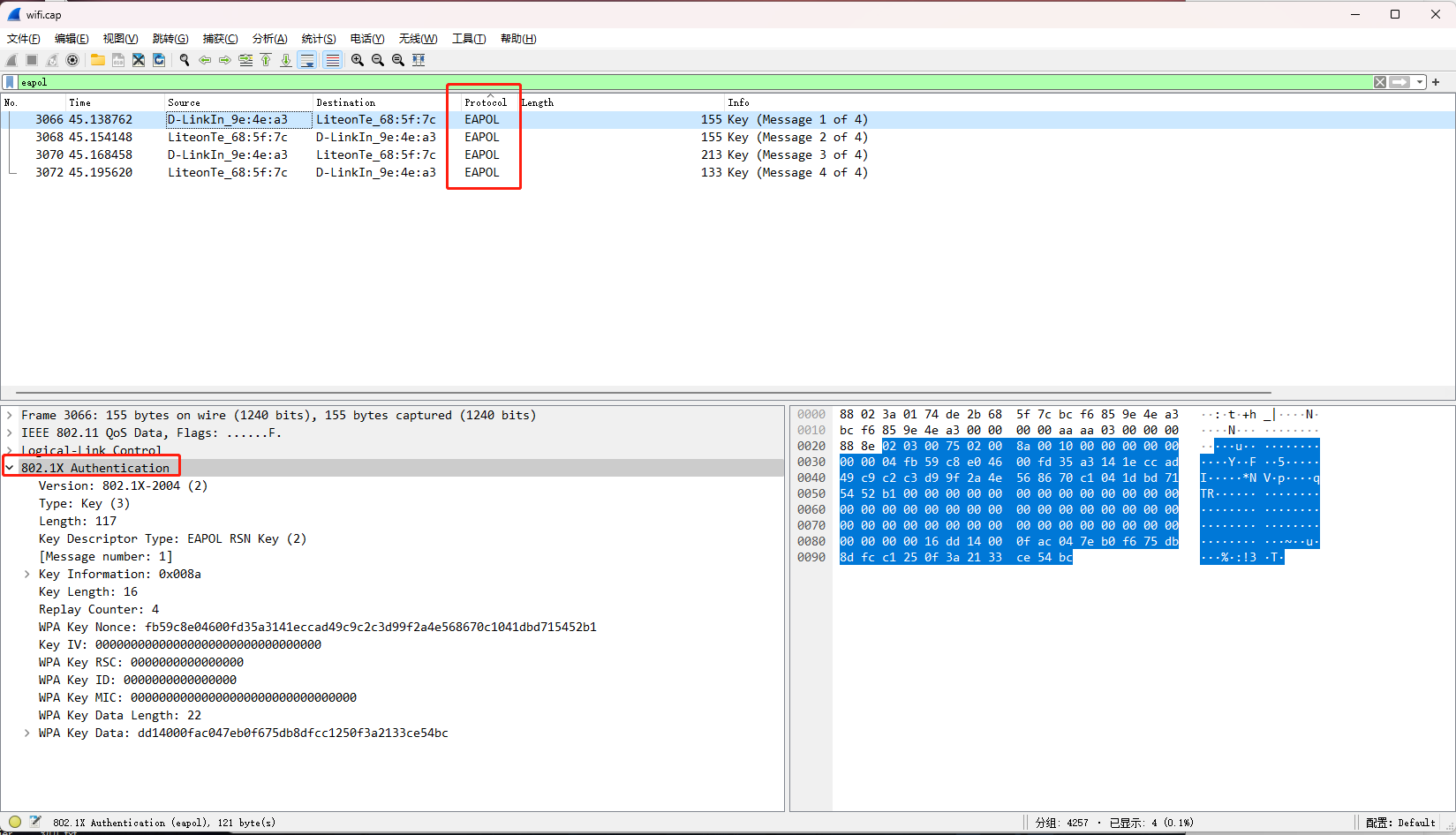Open the 统计(S) menu

tap(319, 39)
